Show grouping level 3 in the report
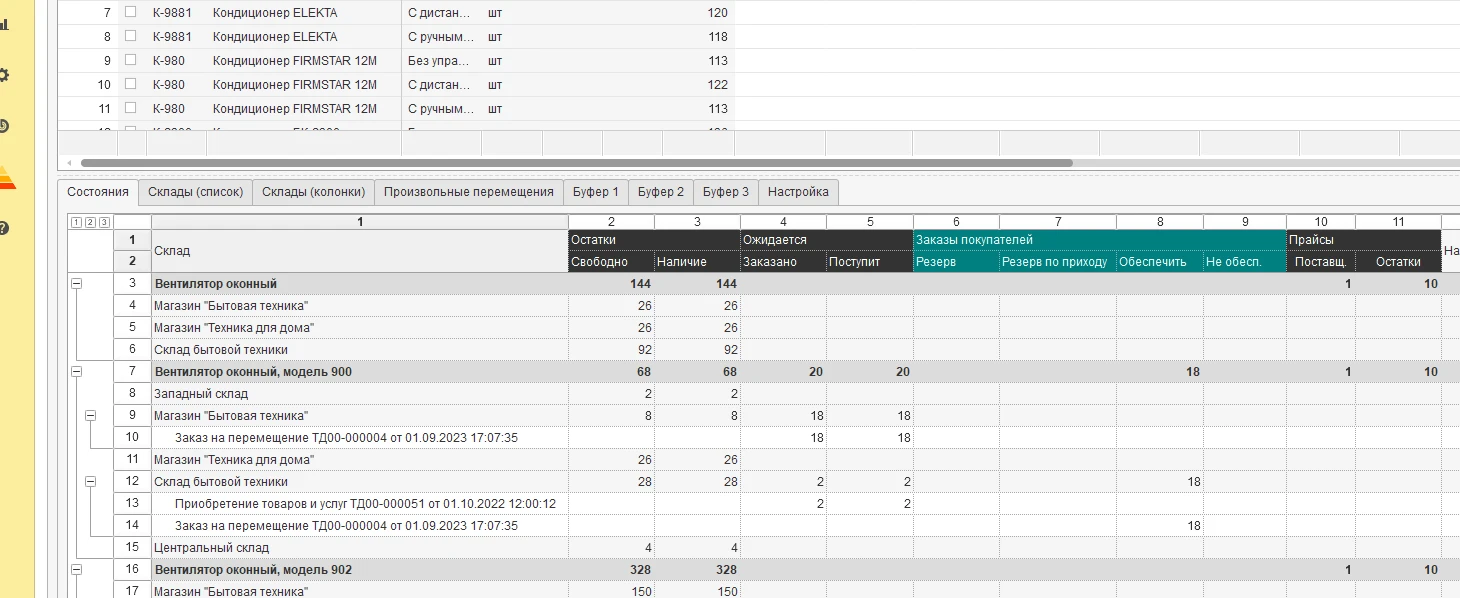Image resolution: width=1460 pixels, height=598 pixels. [x=104, y=222]
